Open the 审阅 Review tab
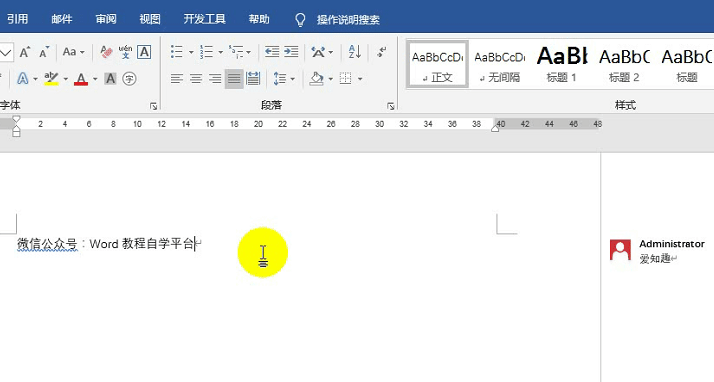 (106, 19)
